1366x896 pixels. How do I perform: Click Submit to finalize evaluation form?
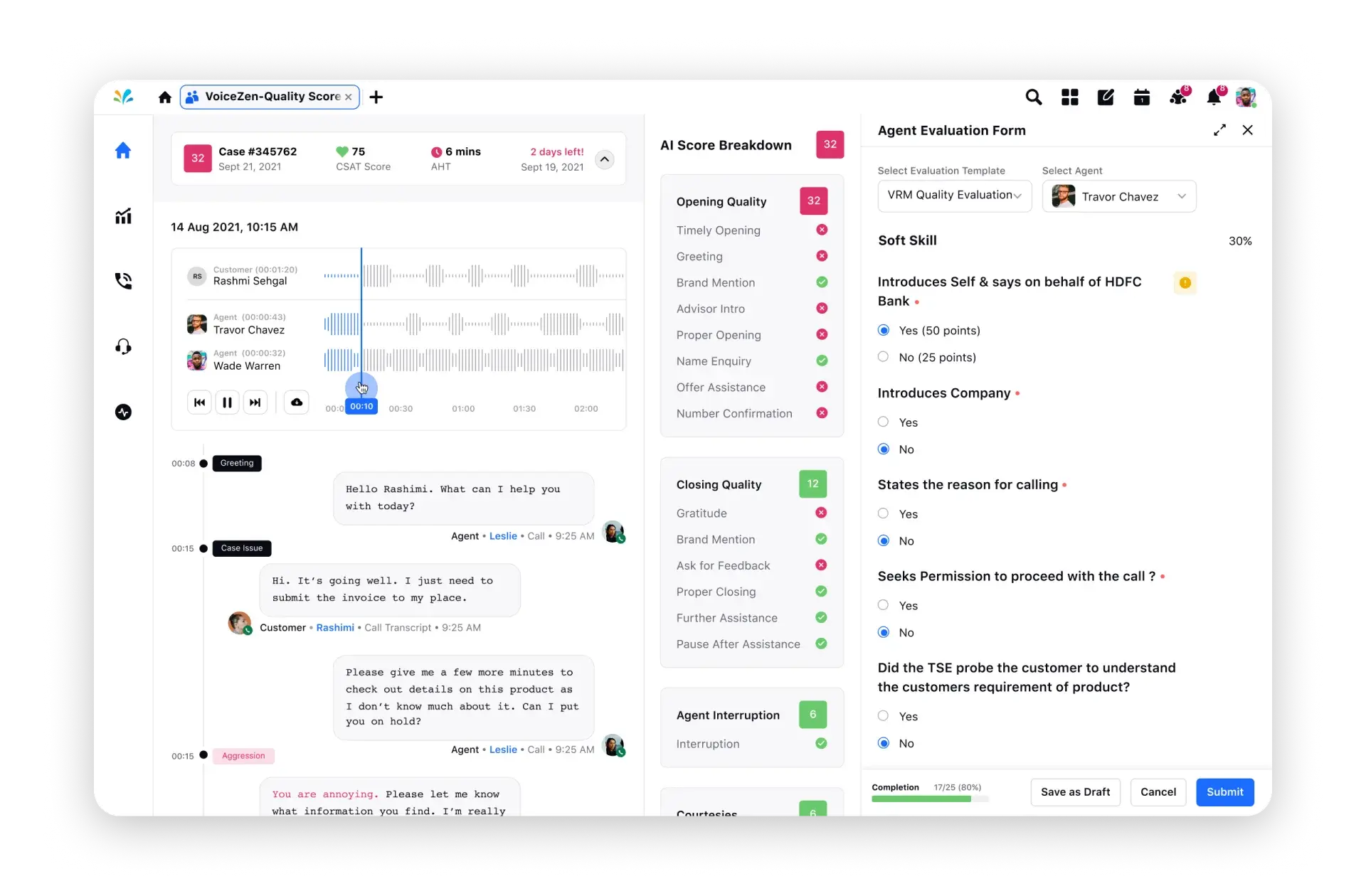(x=1225, y=791)
